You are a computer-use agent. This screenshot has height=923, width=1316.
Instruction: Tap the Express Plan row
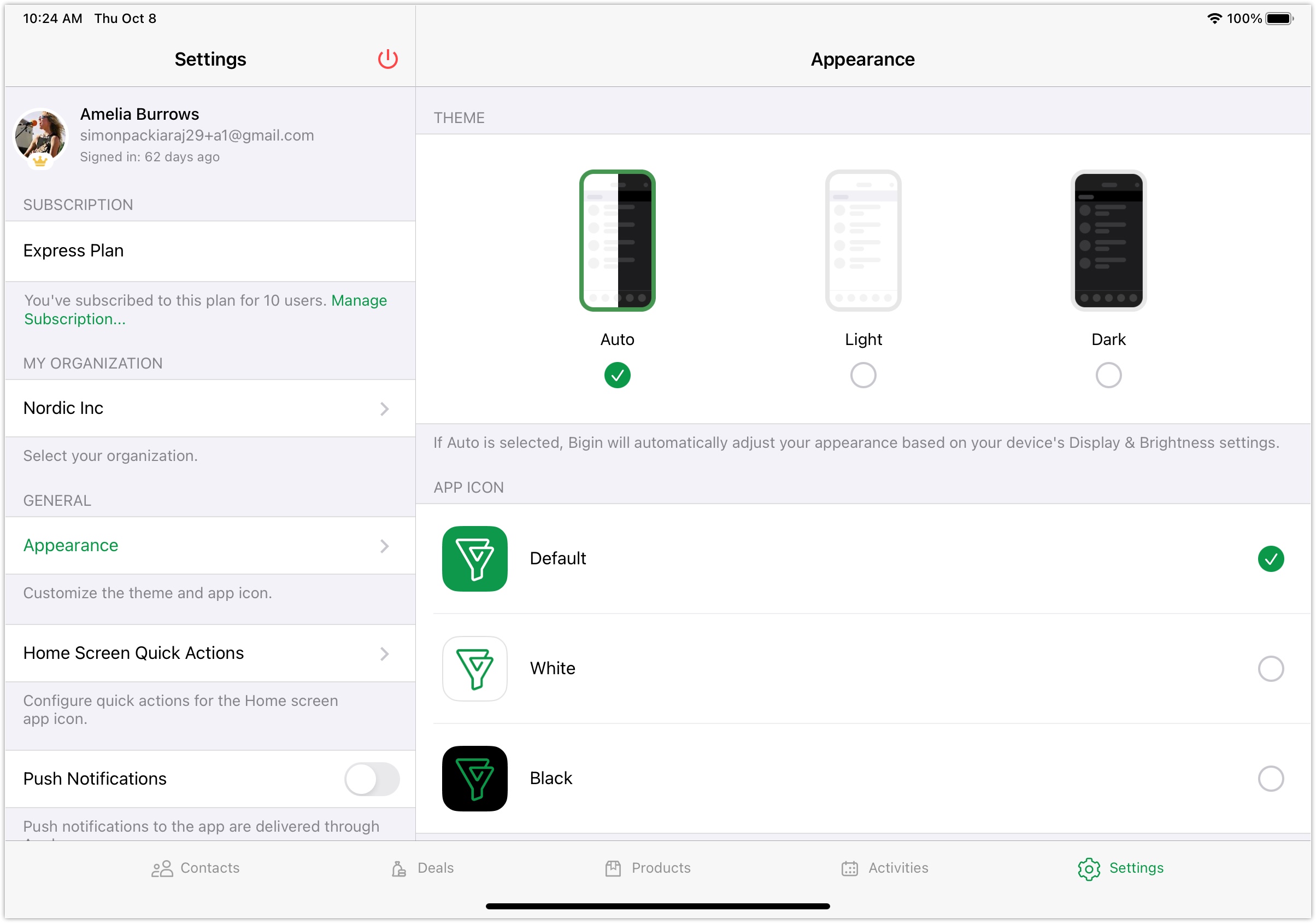(210, 250)
